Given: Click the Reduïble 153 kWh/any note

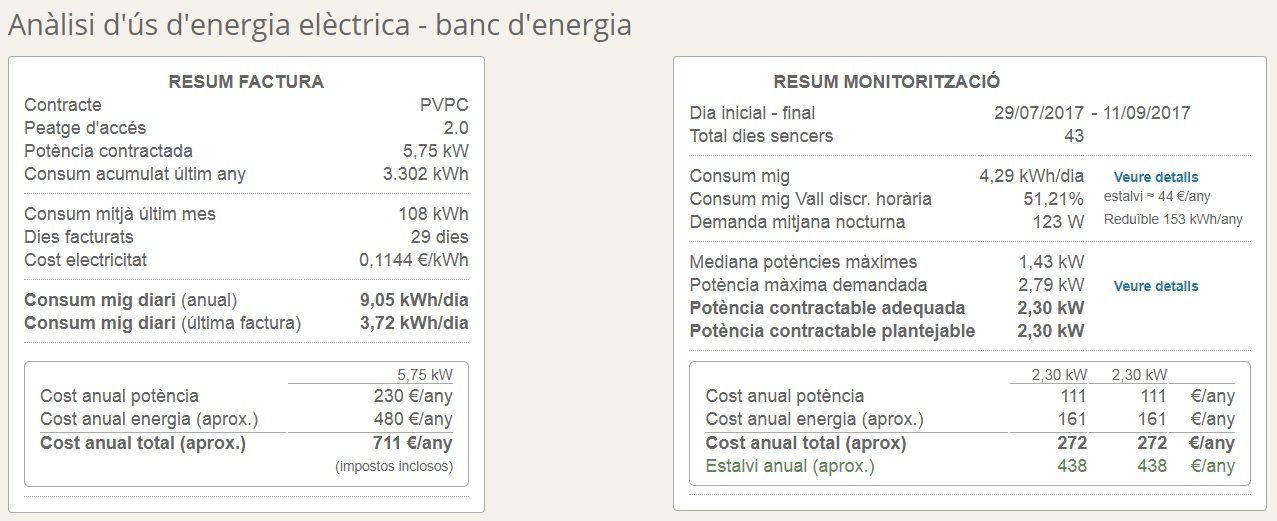Looking at the screenshot, I should (x=1174, y=219).
